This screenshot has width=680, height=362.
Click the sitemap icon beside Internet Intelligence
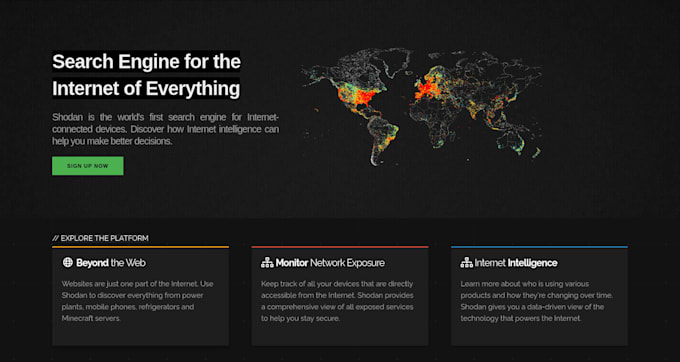(467, 263)
